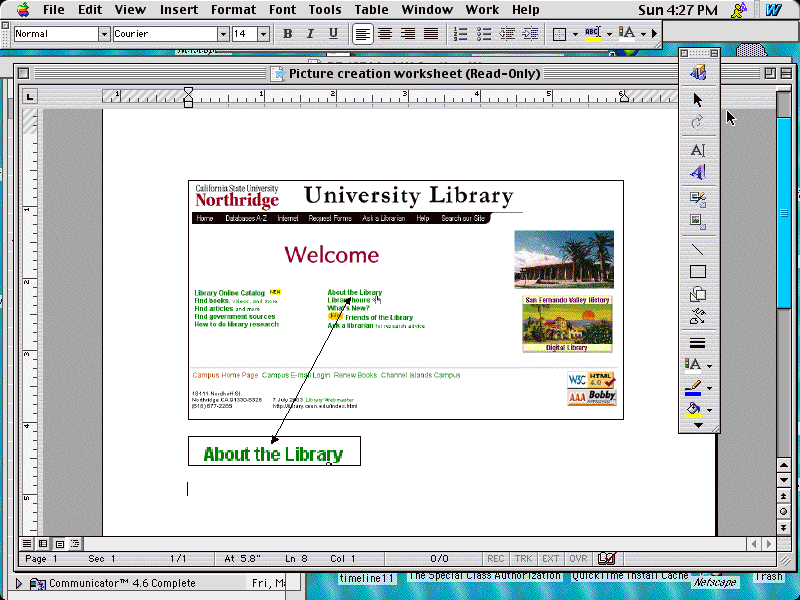
Task: Change the ruler tab-stop type button
Action: tap(30, 96)
